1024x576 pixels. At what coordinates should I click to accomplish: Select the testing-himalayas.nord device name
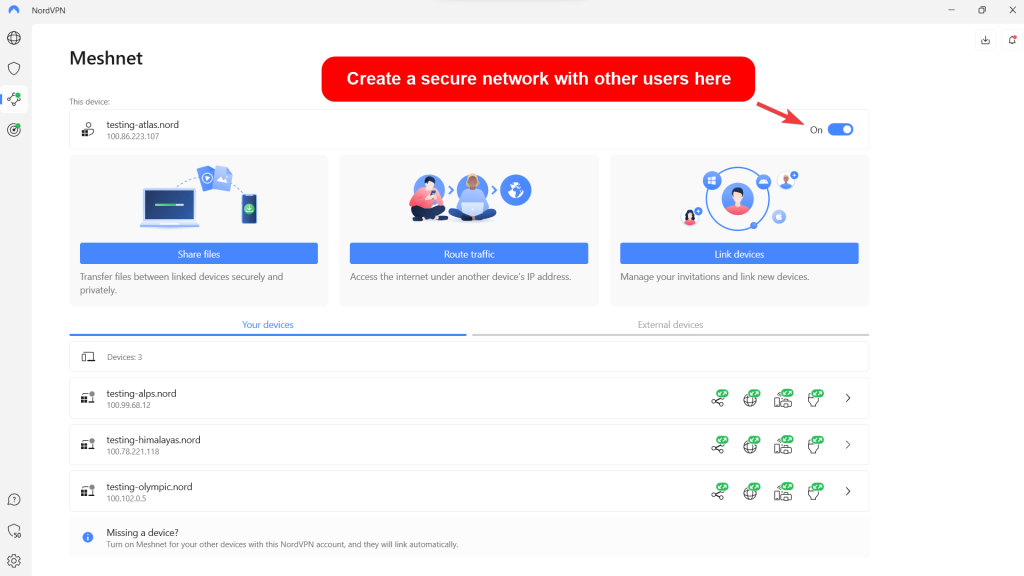click(x=153, y=440)
